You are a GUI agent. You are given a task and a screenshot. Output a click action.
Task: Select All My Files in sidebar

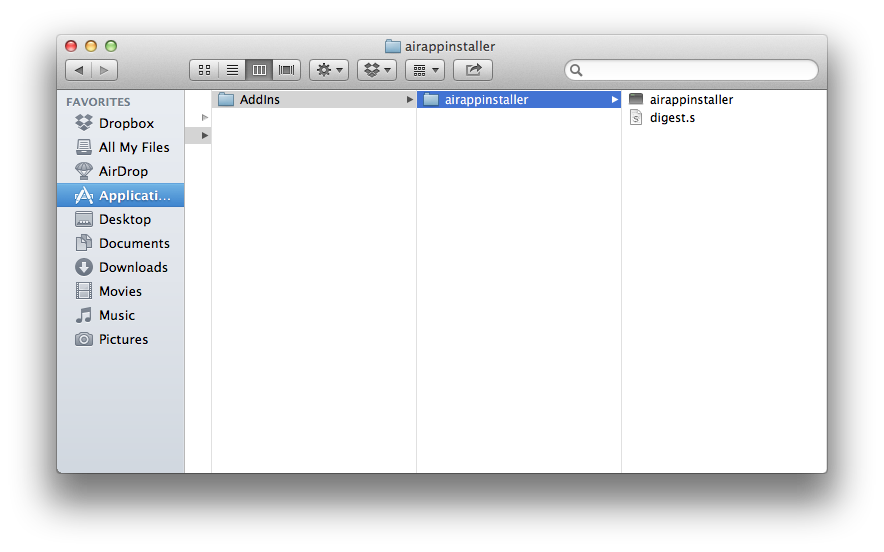[121, 147]
